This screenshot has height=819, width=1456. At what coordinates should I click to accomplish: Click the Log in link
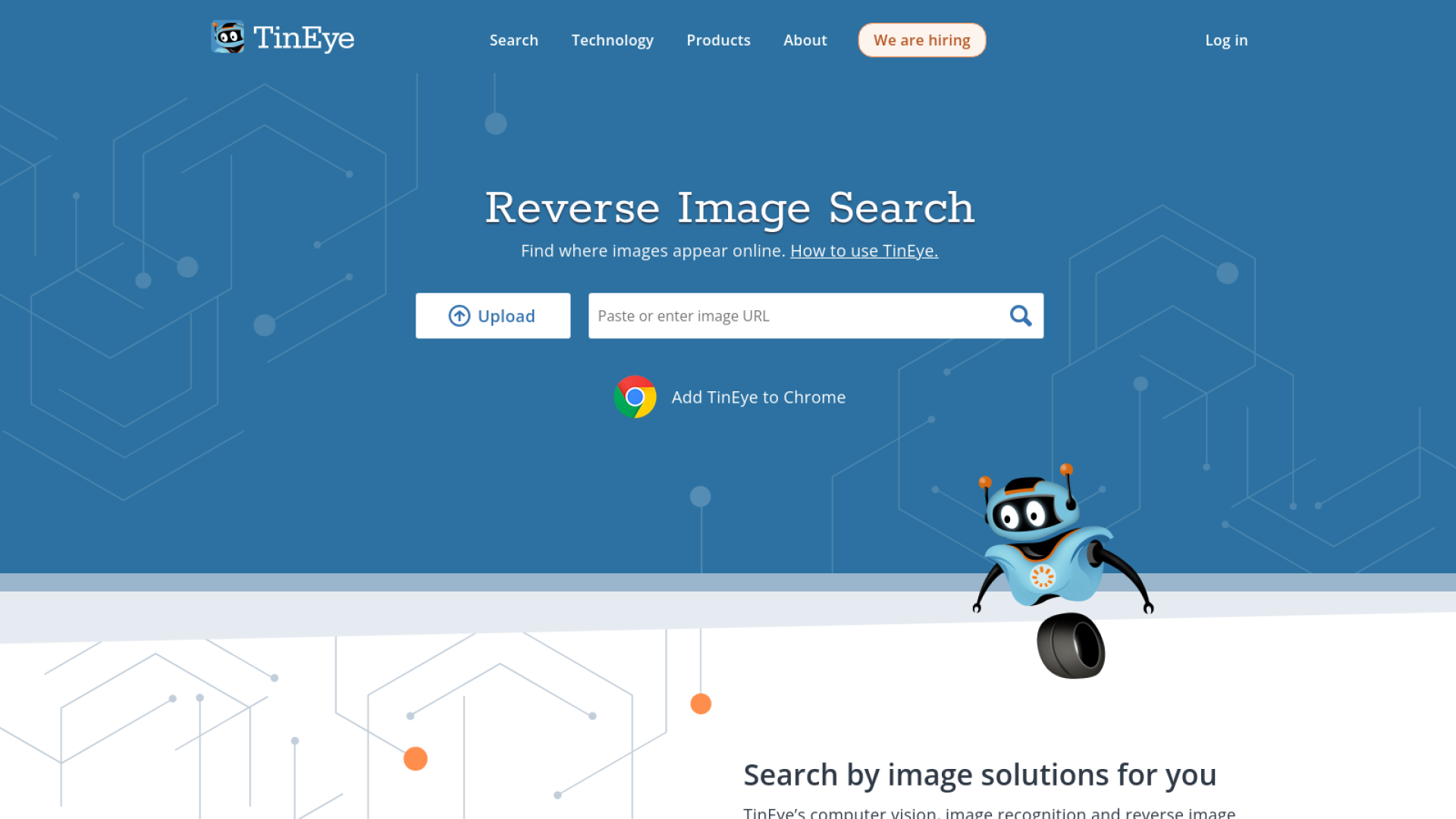point(1225,40)
